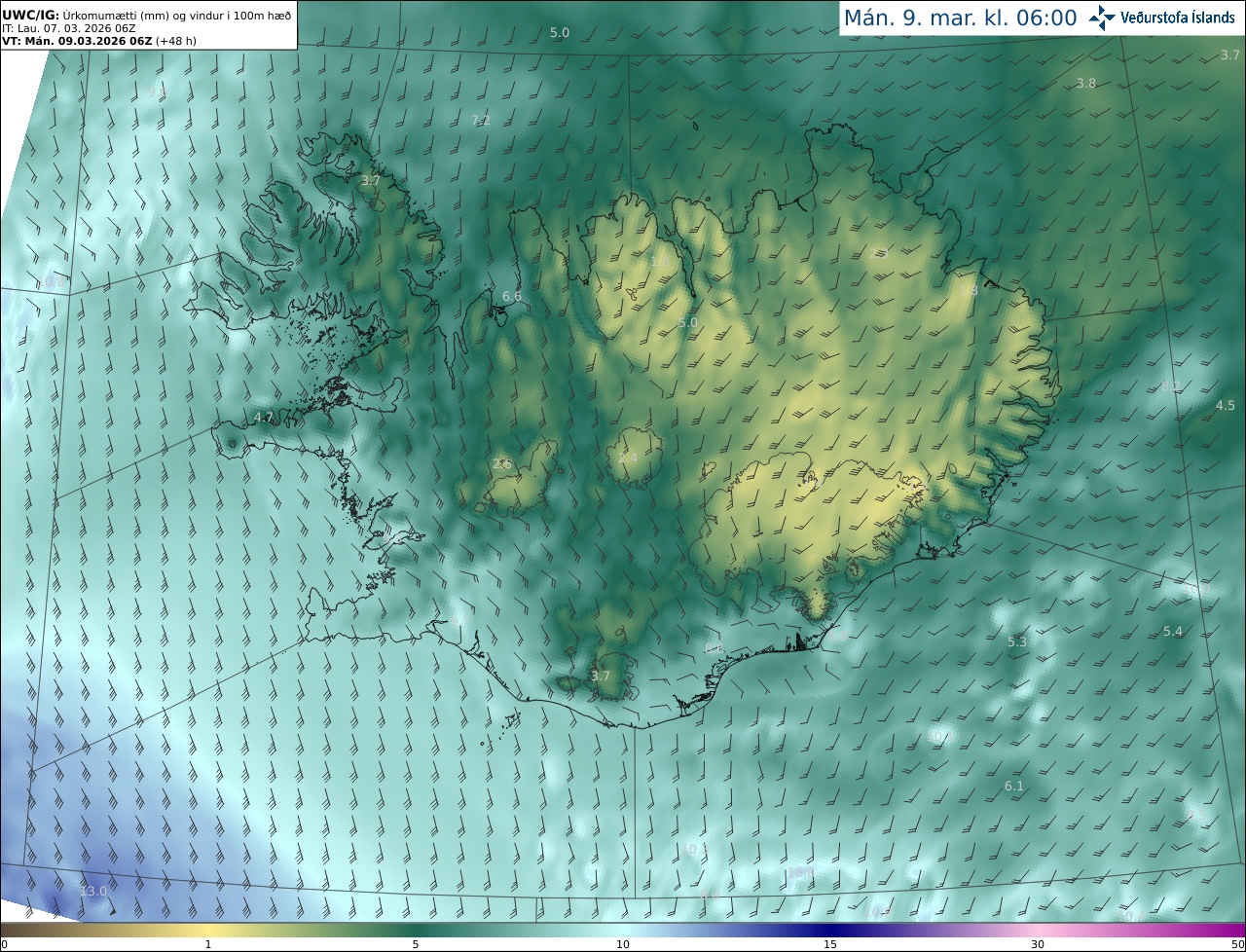Click the 4.5 value on the map

point(1226,406)
